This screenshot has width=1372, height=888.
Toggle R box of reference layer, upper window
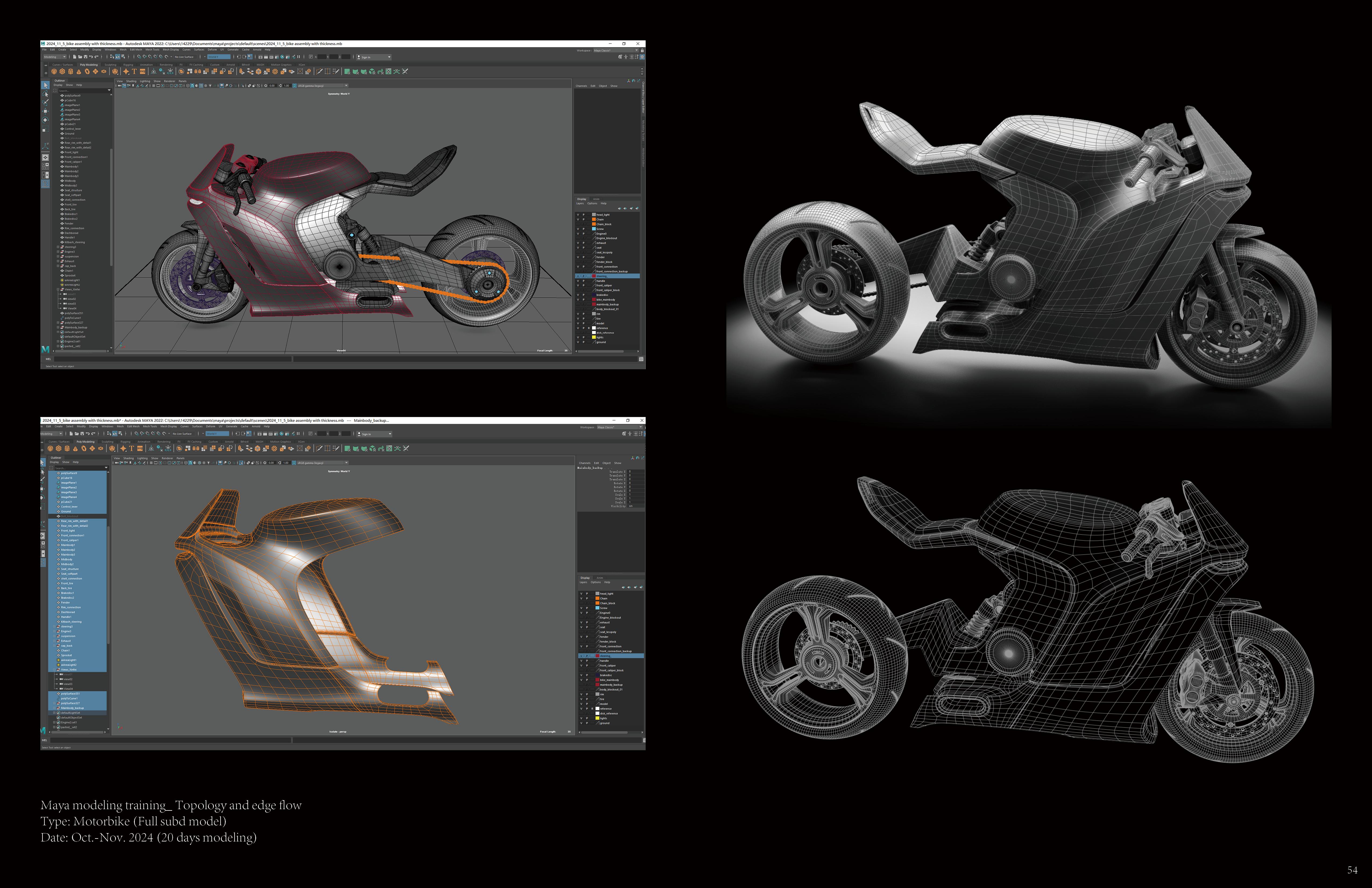pos(589,328)
